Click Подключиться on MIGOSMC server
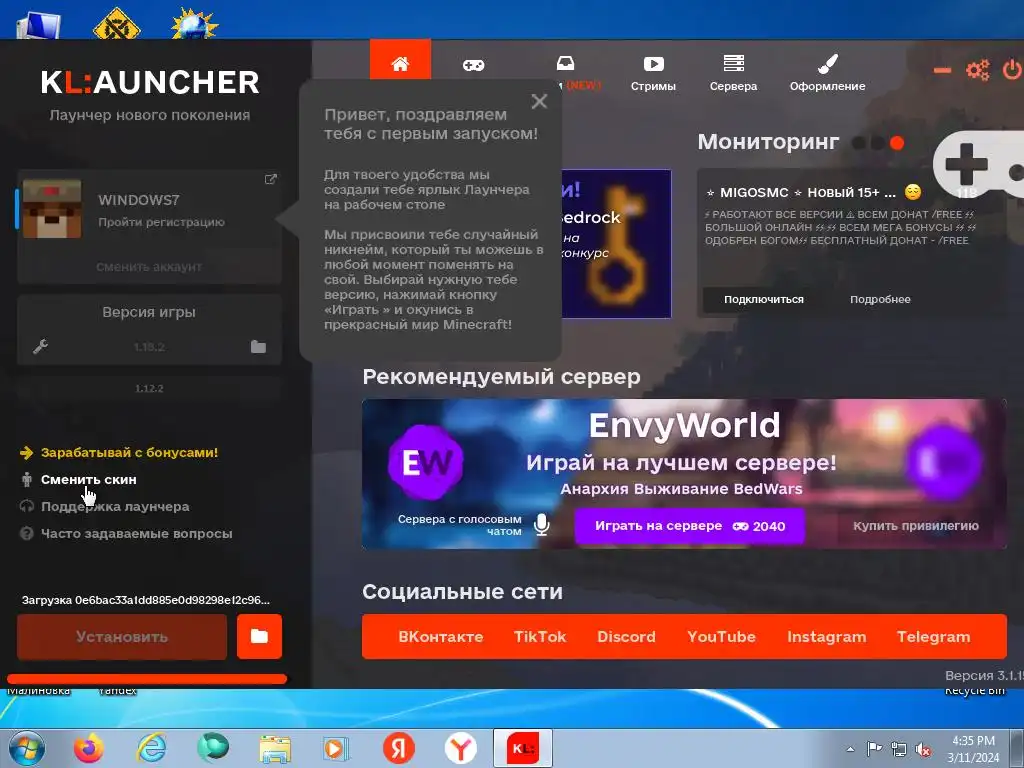This screenshot has height=768, width=1024. pyautogui.click(x=763, y=299)
